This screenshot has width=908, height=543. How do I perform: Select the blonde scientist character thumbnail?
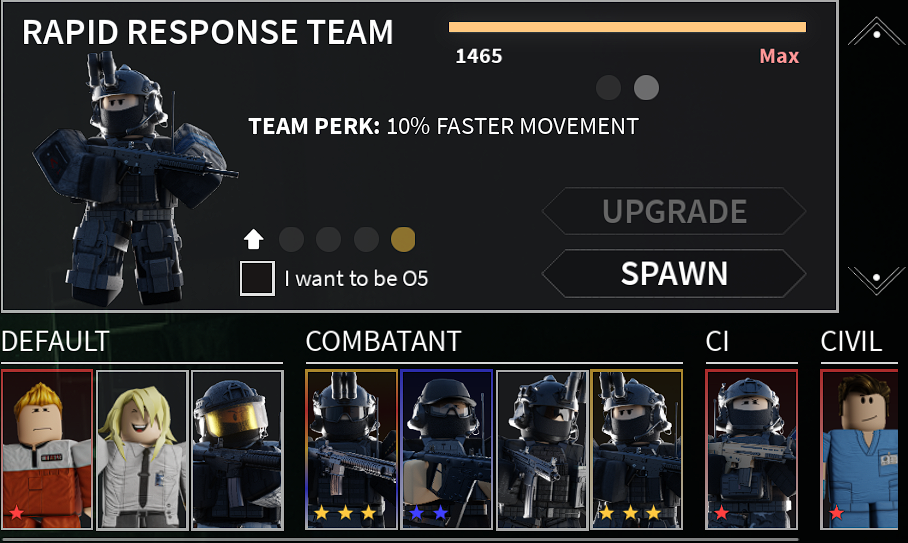[142, 449]
